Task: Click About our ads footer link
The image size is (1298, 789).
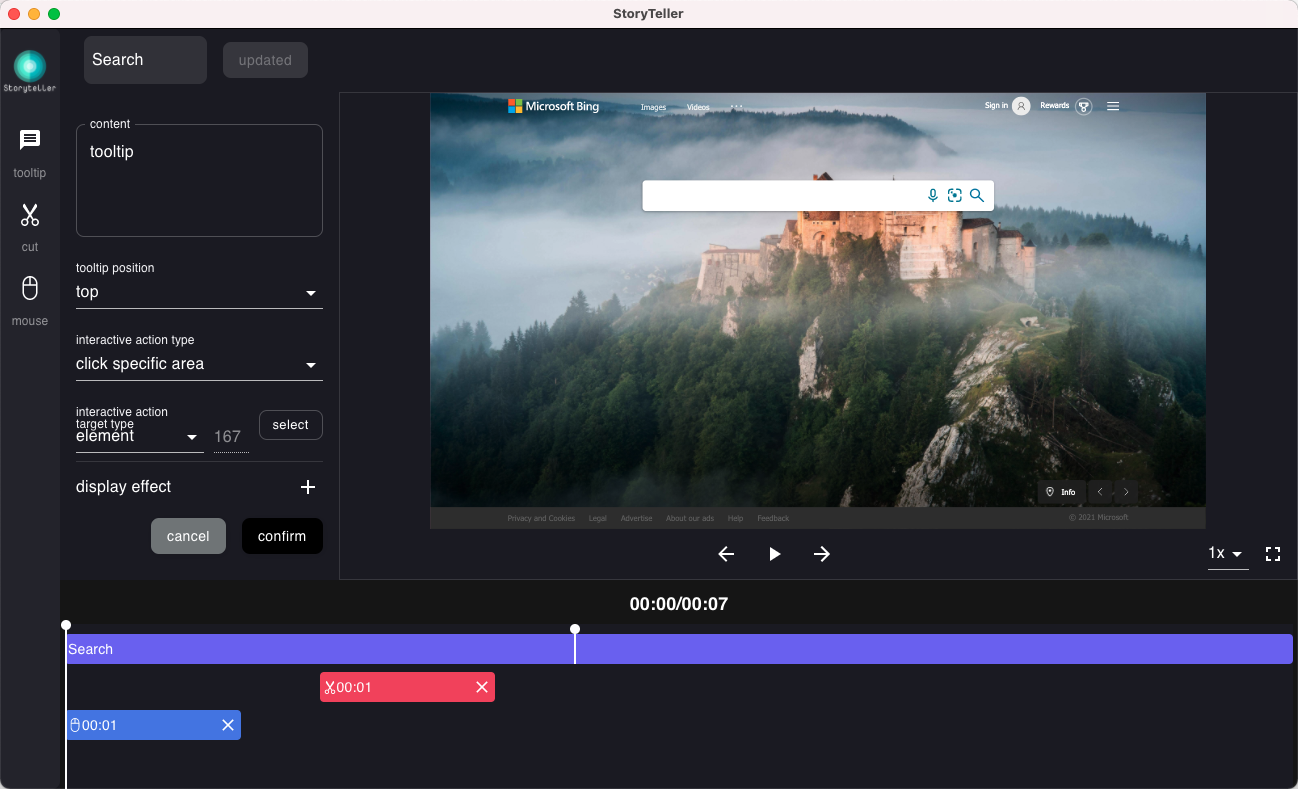Action: [690, 518]
